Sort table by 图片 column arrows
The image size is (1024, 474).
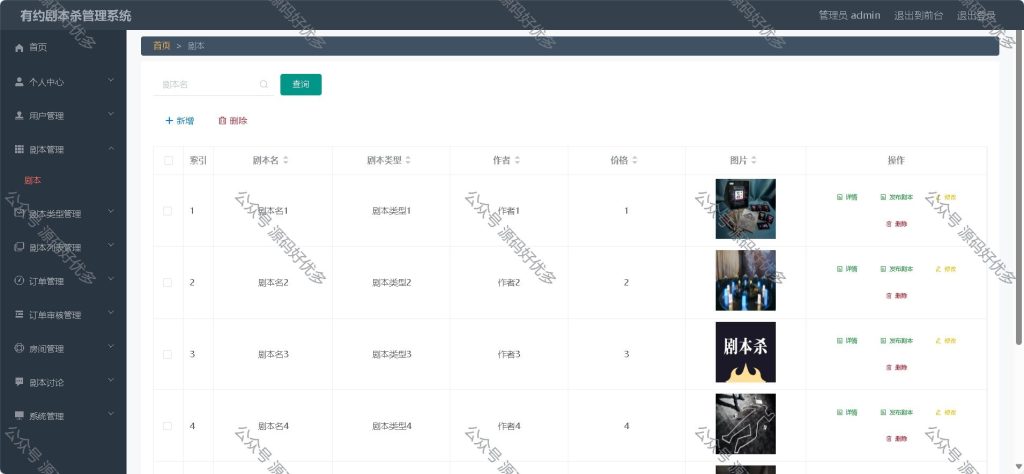point(754,160)
